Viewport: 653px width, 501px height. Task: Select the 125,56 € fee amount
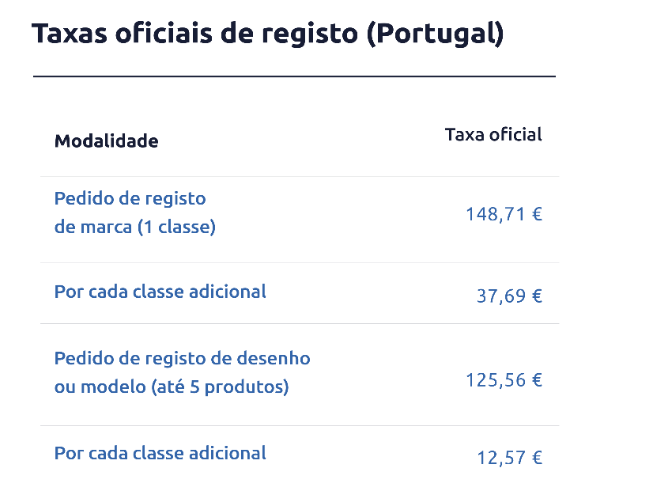pos(503,380)
